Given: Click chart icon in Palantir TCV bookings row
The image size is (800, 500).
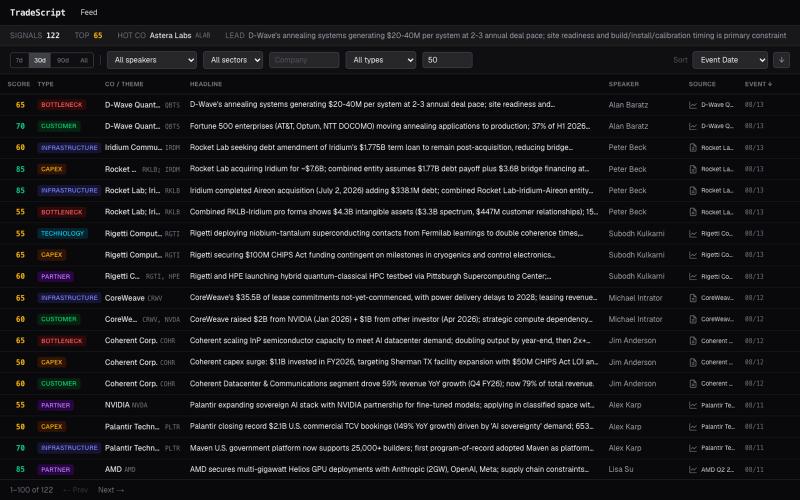Looking at the screenshot, I should [x=693, y=427].
